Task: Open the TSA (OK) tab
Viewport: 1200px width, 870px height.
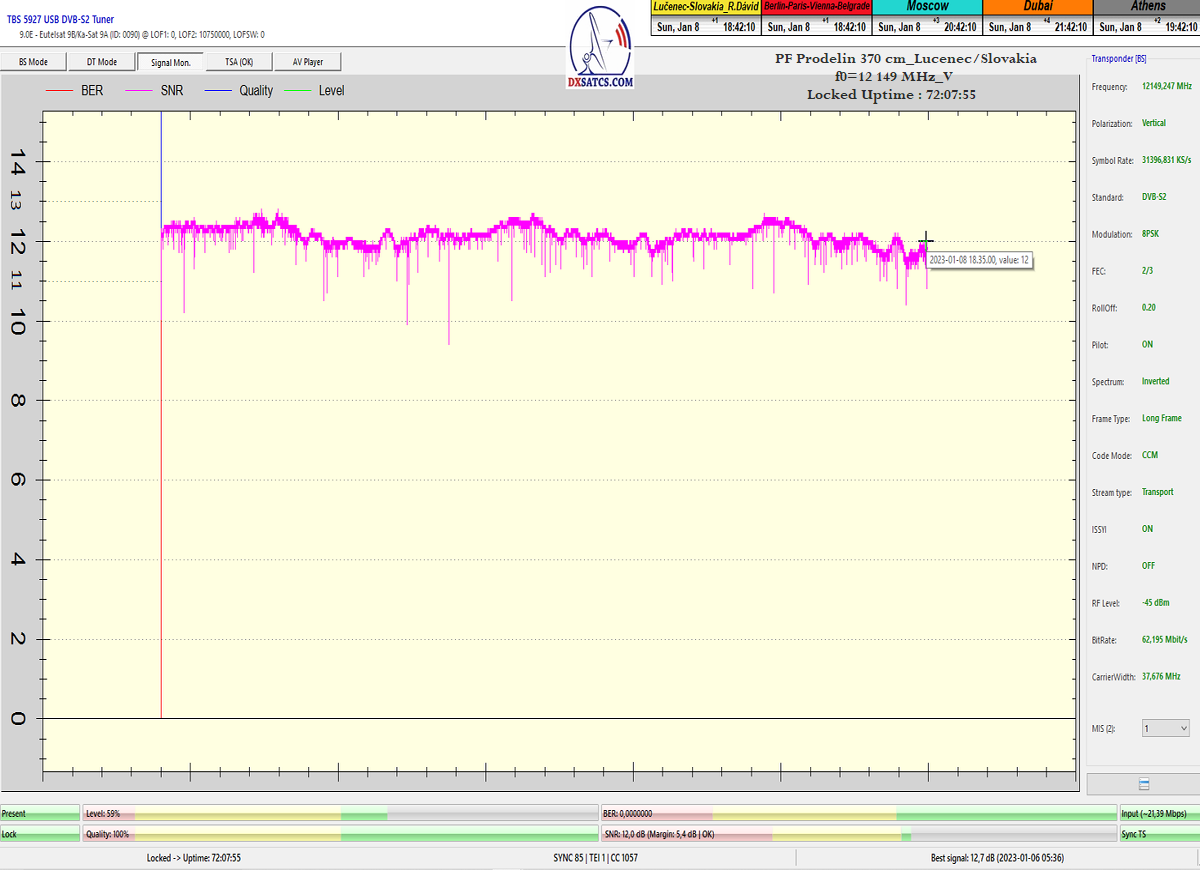Action: 238,62
